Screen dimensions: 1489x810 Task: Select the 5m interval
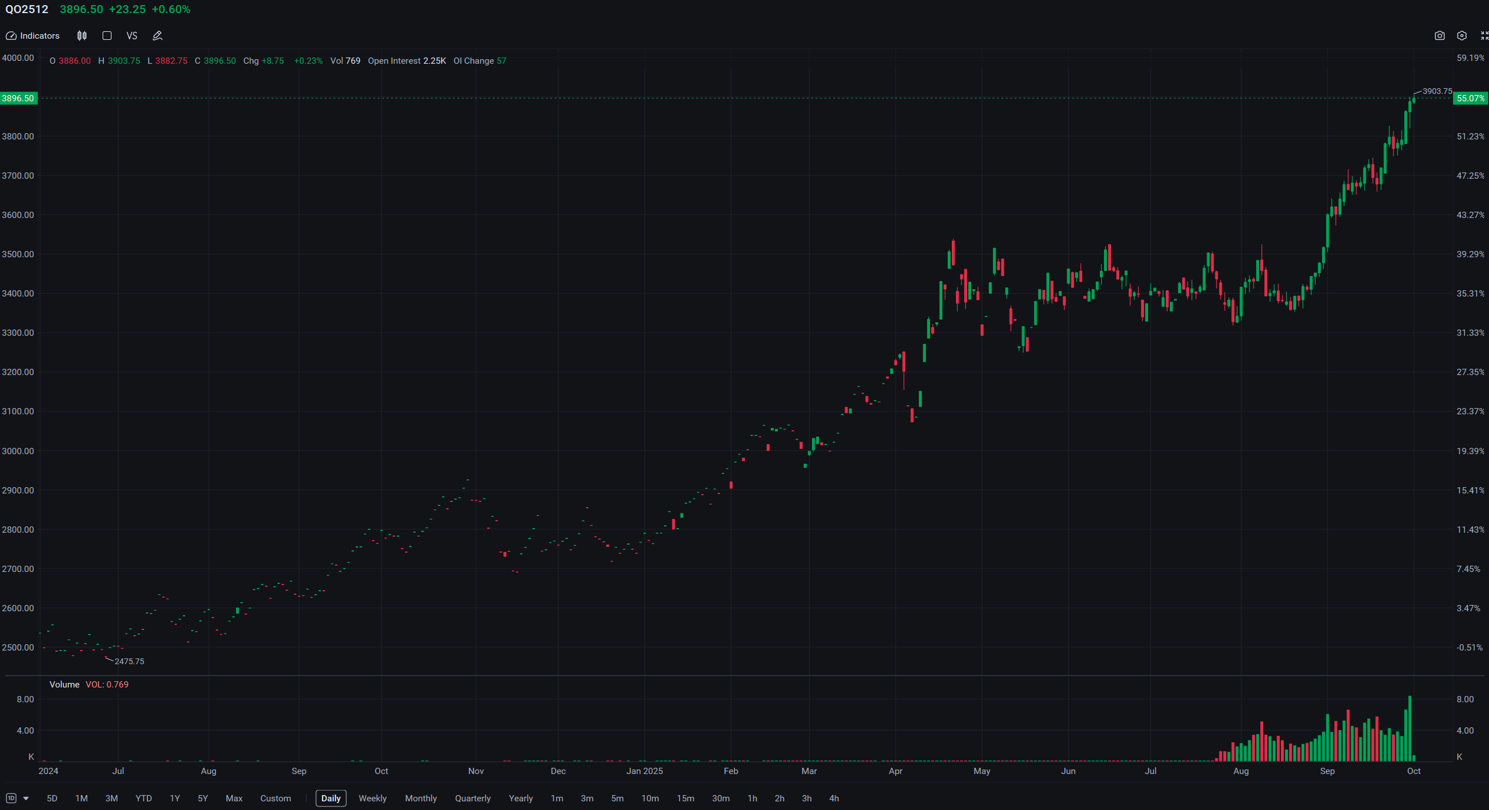617,799
